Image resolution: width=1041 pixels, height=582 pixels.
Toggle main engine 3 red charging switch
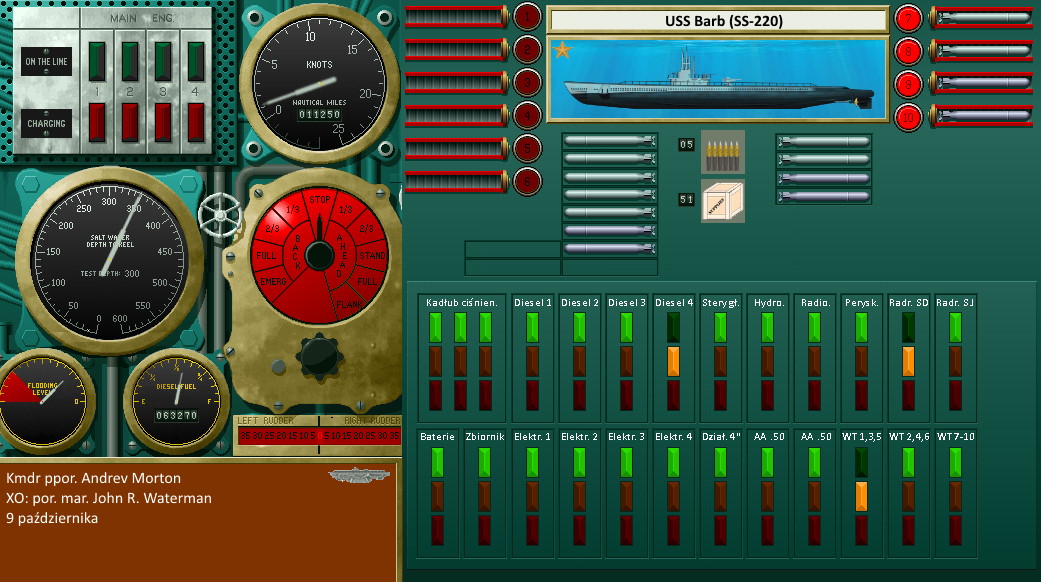pyautogui.click(x=163, y=122)
